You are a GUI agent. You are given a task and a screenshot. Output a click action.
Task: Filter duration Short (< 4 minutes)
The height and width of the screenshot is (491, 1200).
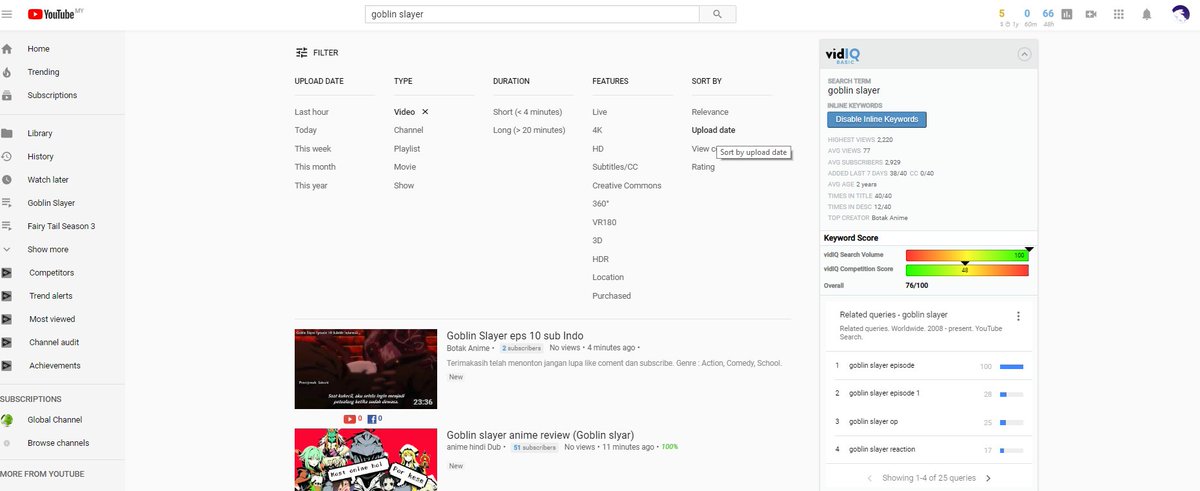528,112
